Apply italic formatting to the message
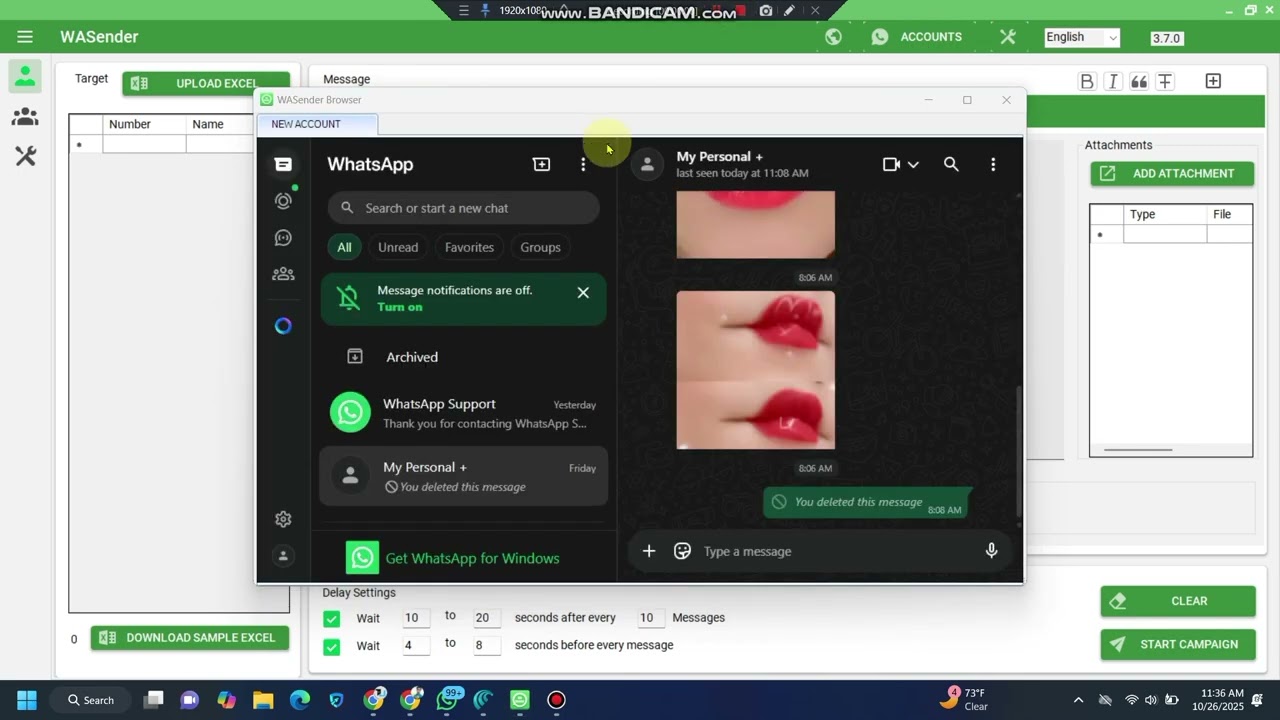The width and height of the screenshot is (1280, 720). (1113, 82)
